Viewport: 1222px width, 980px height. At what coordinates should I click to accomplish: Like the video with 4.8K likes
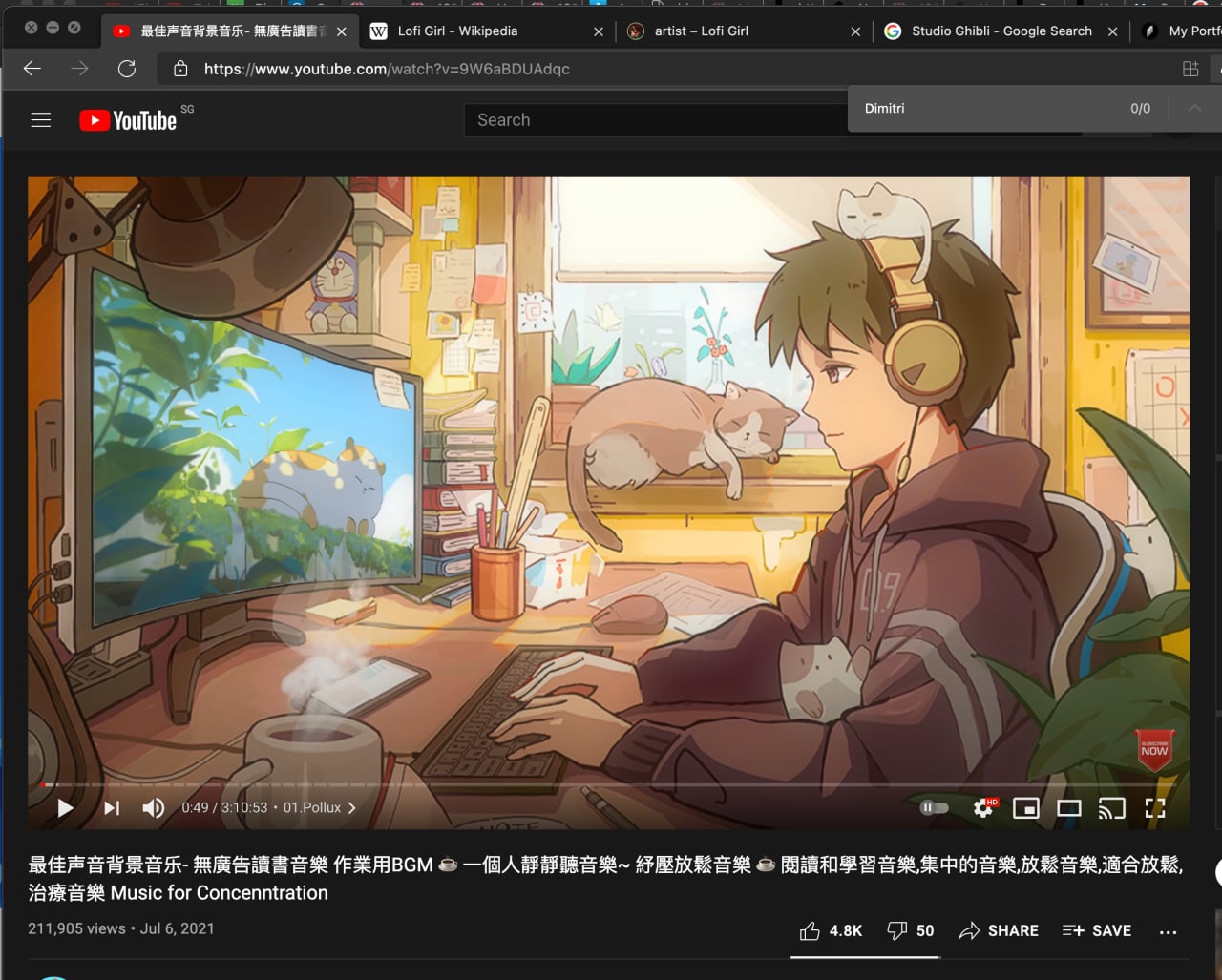[x=831, y=930]
